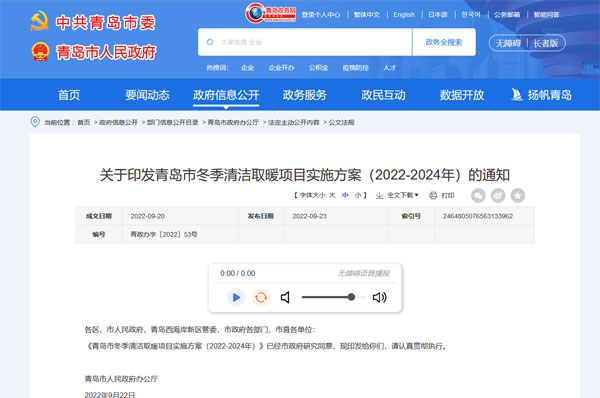Viewport: 600px width, 398px height.
Task: Click the 政务全搜索 search button
Action: click(x=444, y=42)
